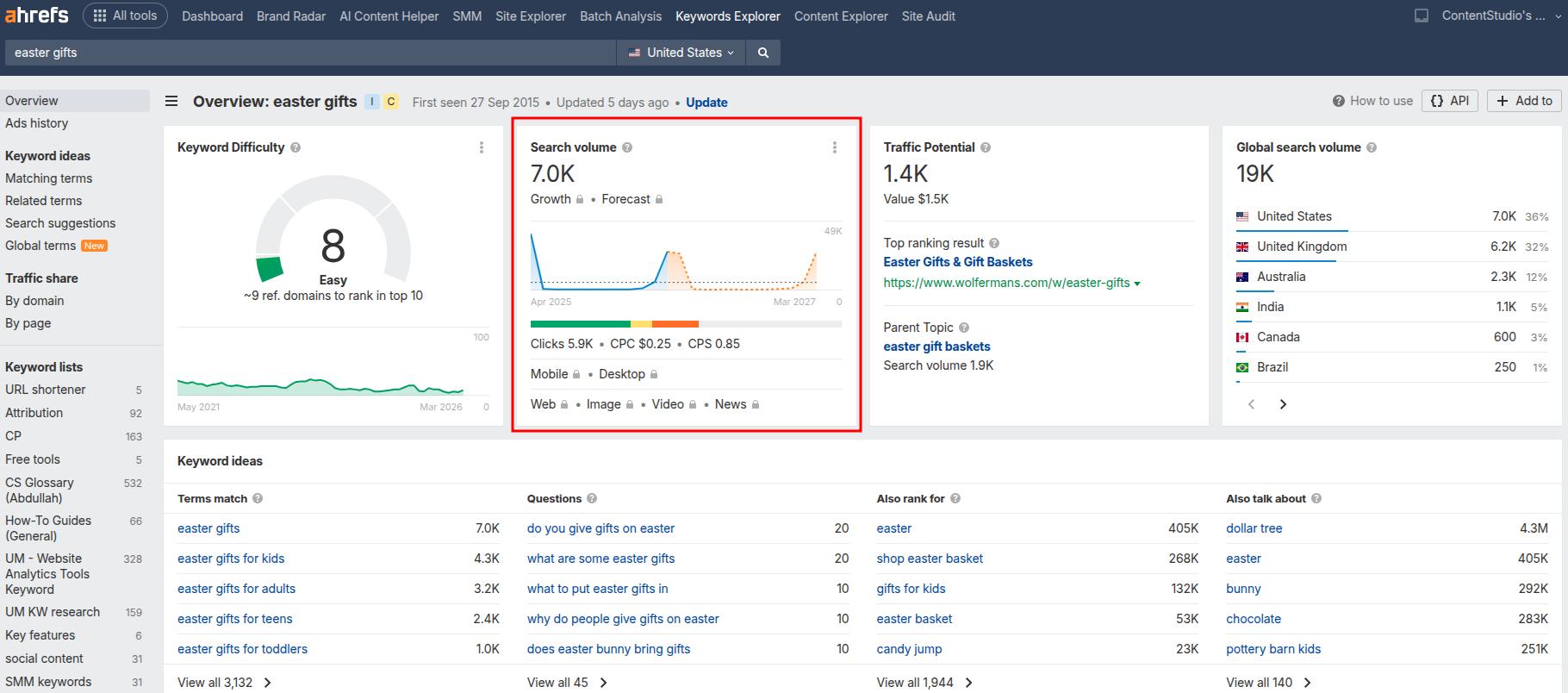This screenshot has width=1568, height=693.
Task: Click United Kingdom row in global volume
Action: click(1391, 247)
